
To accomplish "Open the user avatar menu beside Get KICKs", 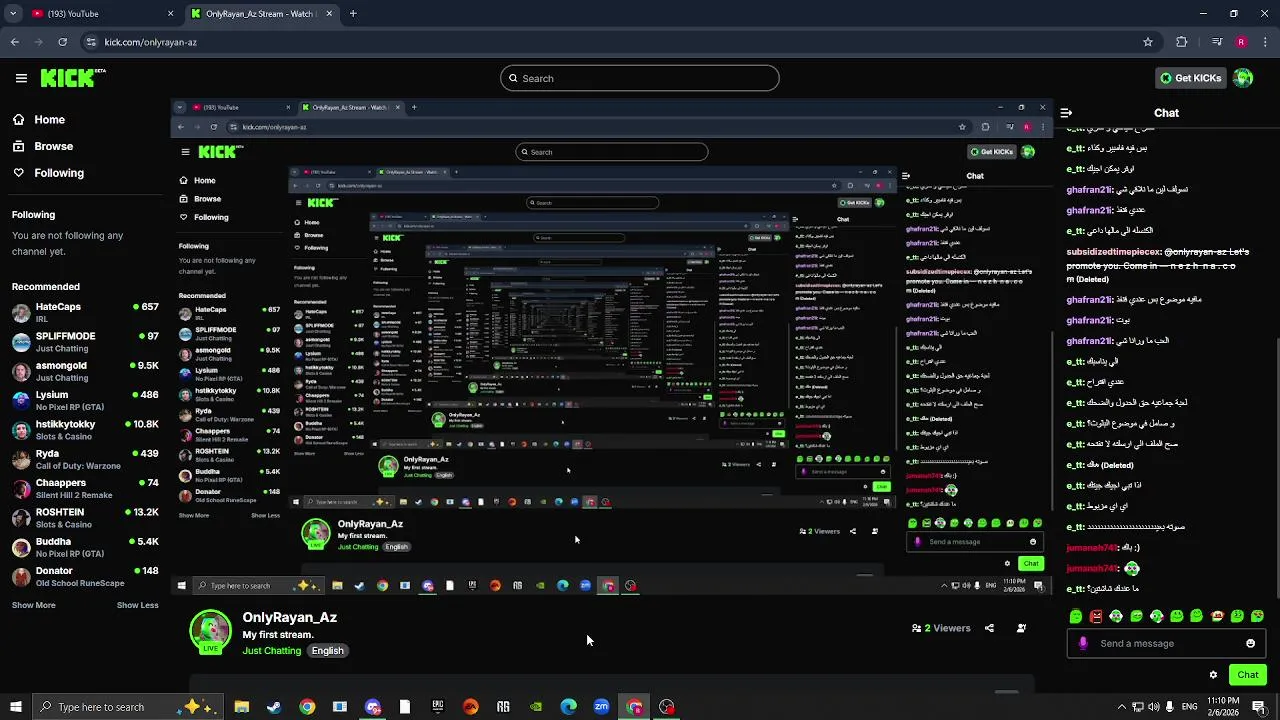I will pyautogui.click(x=1243, y=78).
